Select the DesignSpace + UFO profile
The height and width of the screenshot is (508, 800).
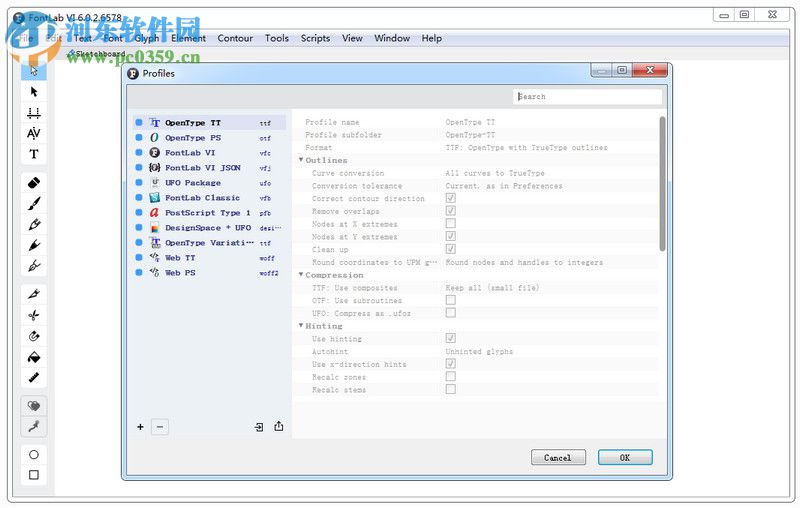tap(209, 227)
